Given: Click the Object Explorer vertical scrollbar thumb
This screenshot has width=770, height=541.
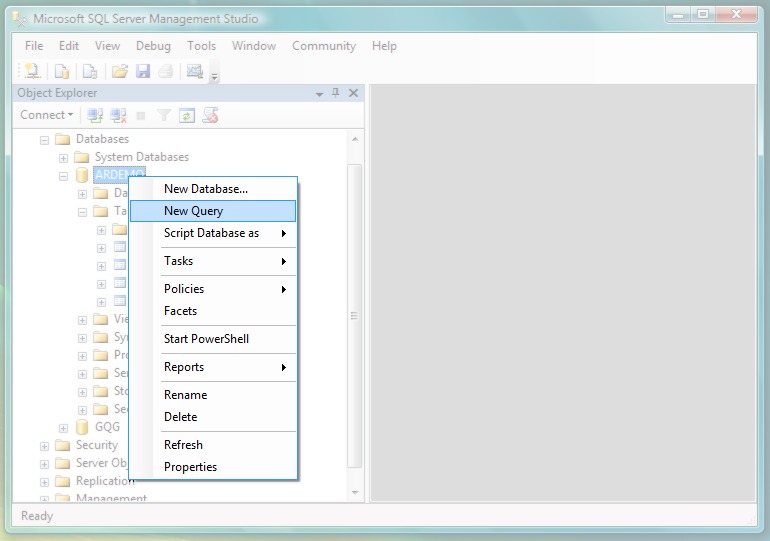Looking at the screenshot, I should 355,316.
